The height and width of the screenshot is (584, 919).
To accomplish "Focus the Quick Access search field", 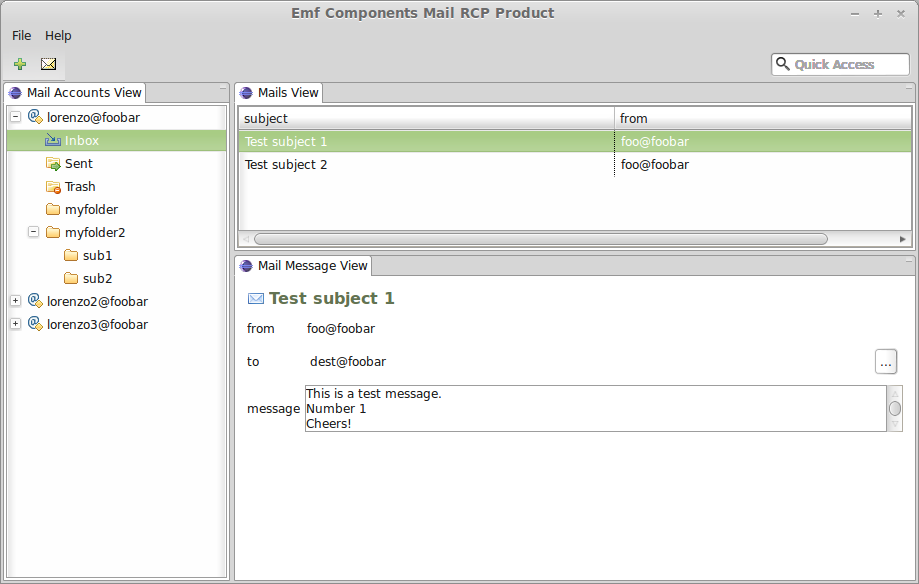I will [x=840, y=64].
